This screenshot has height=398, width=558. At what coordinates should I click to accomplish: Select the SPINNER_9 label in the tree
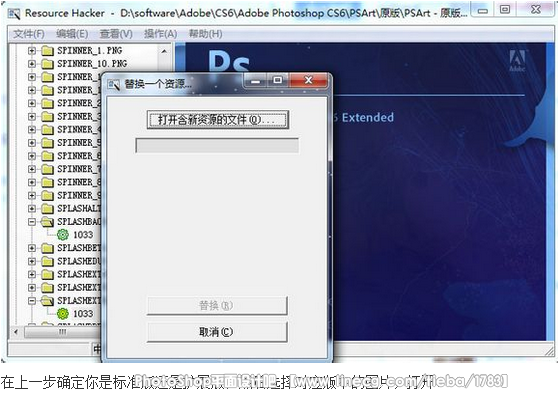[79, 196]
